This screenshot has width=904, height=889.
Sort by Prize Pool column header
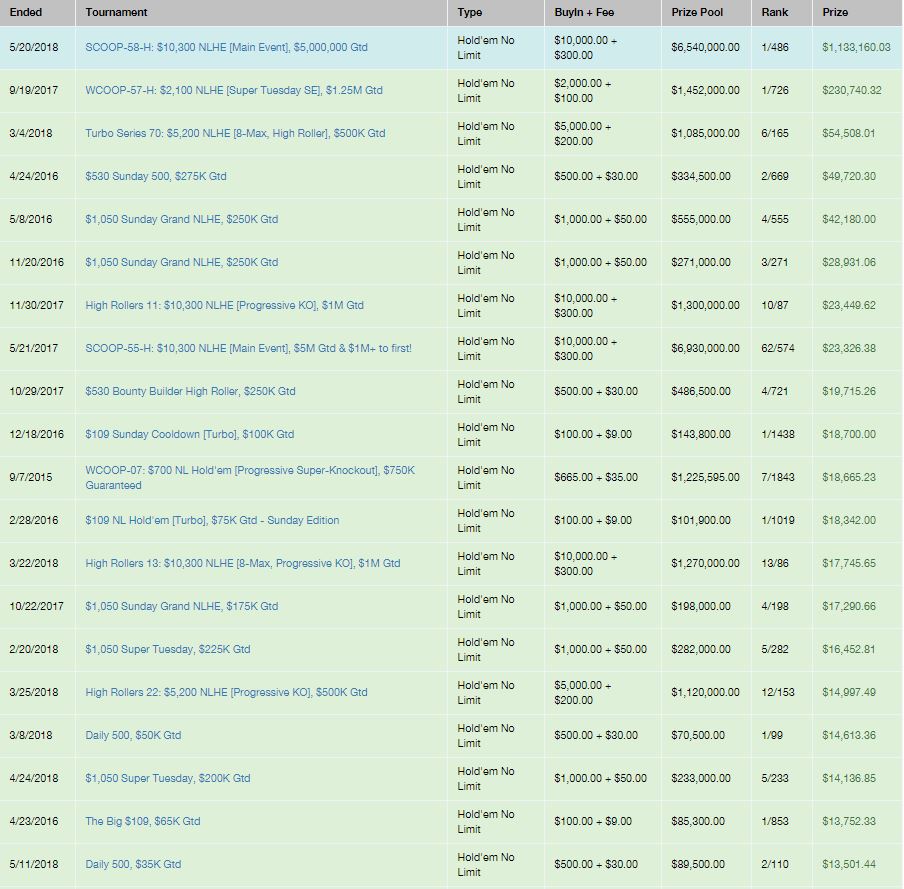click(696, 12)
